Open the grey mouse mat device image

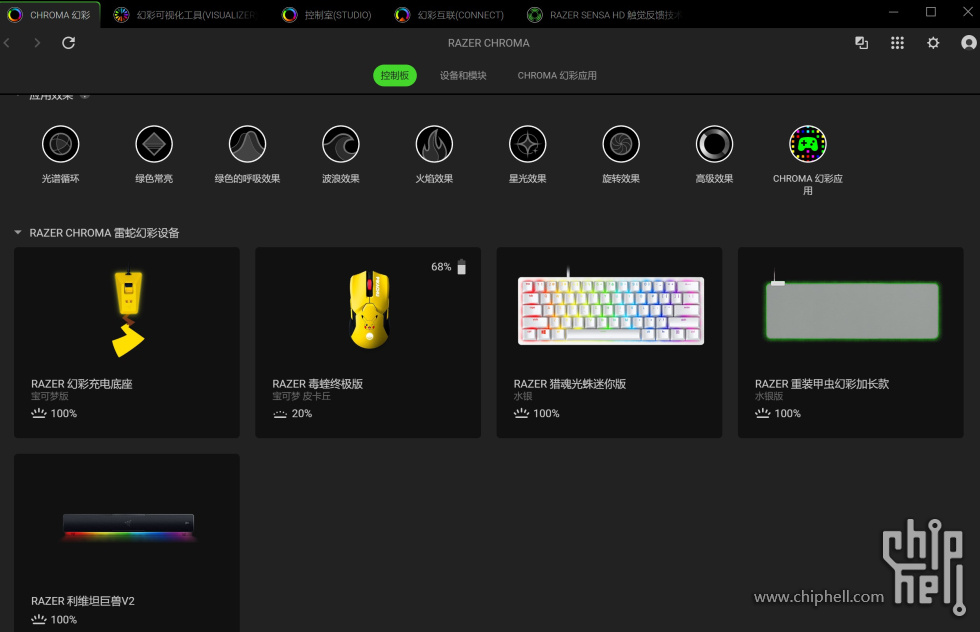tap(851, 309)
